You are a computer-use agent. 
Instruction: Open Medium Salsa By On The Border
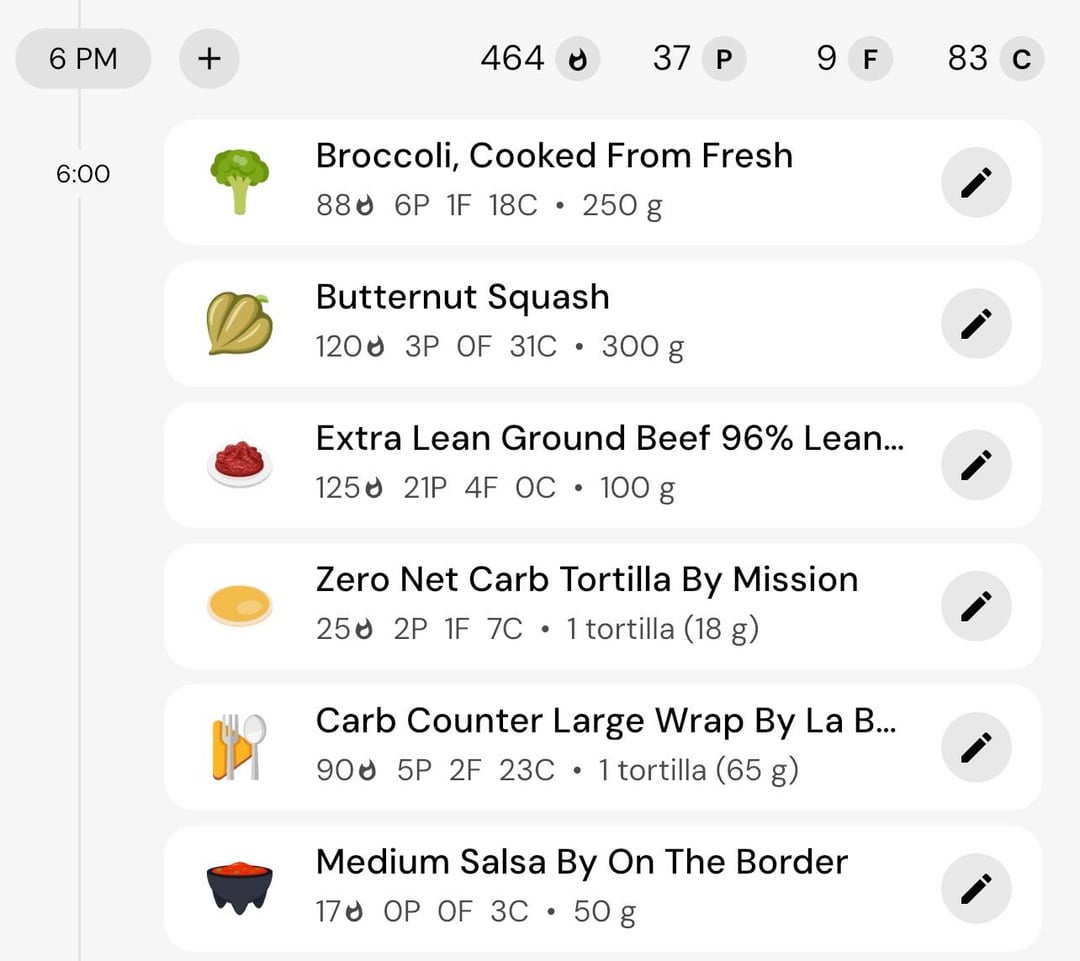[603, 889]
